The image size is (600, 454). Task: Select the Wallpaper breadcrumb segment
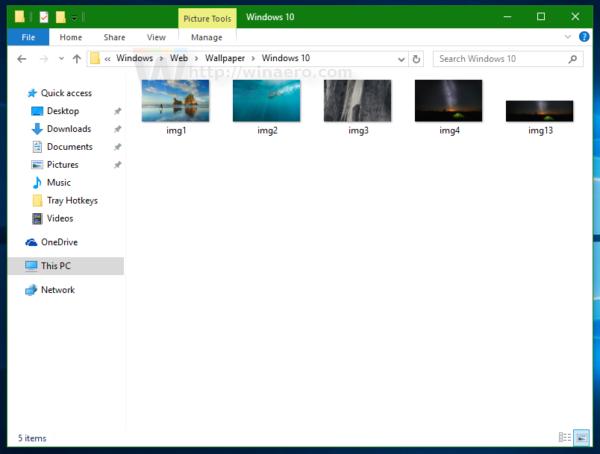[x=225, y=58]
